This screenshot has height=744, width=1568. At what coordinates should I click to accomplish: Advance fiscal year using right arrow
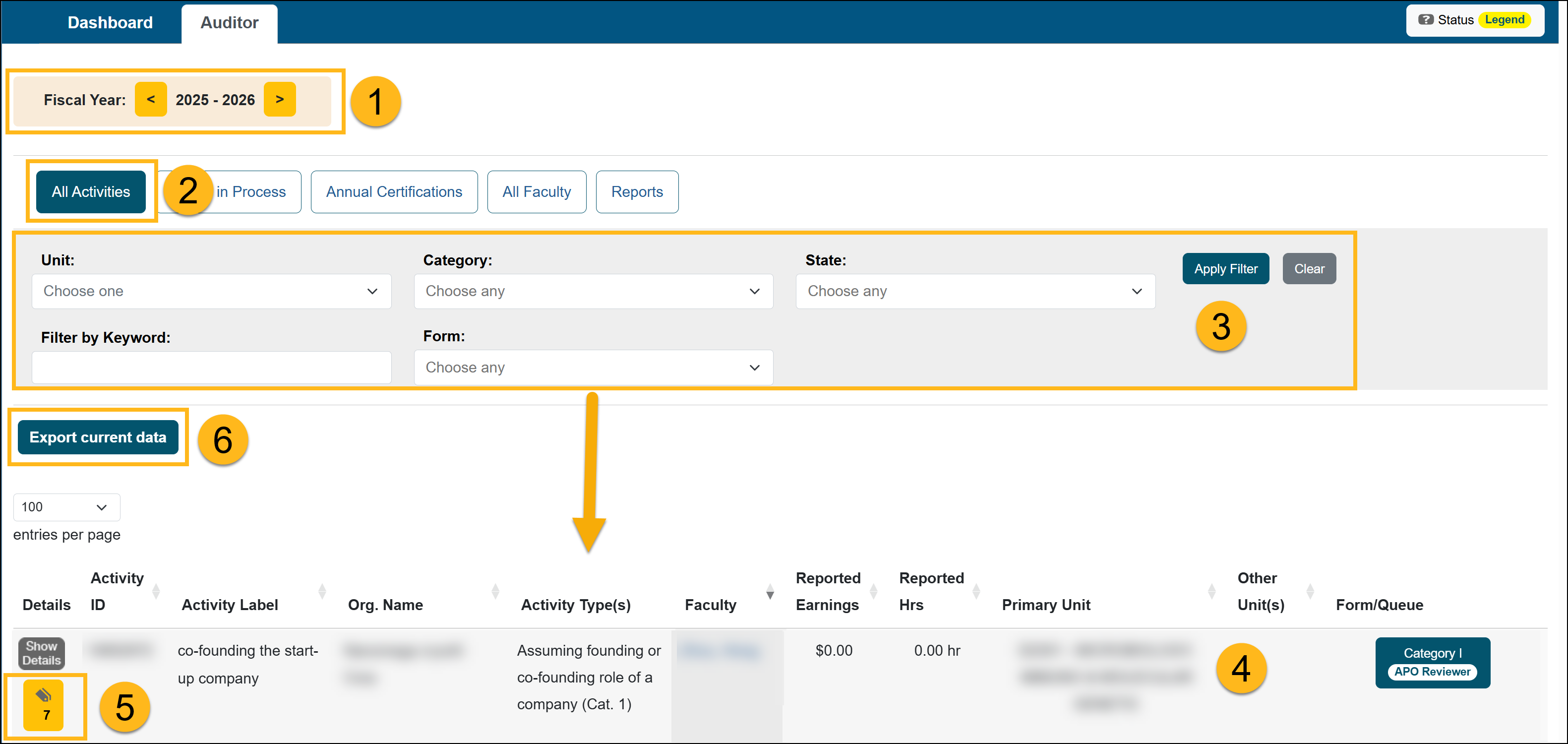coord(279,99)
